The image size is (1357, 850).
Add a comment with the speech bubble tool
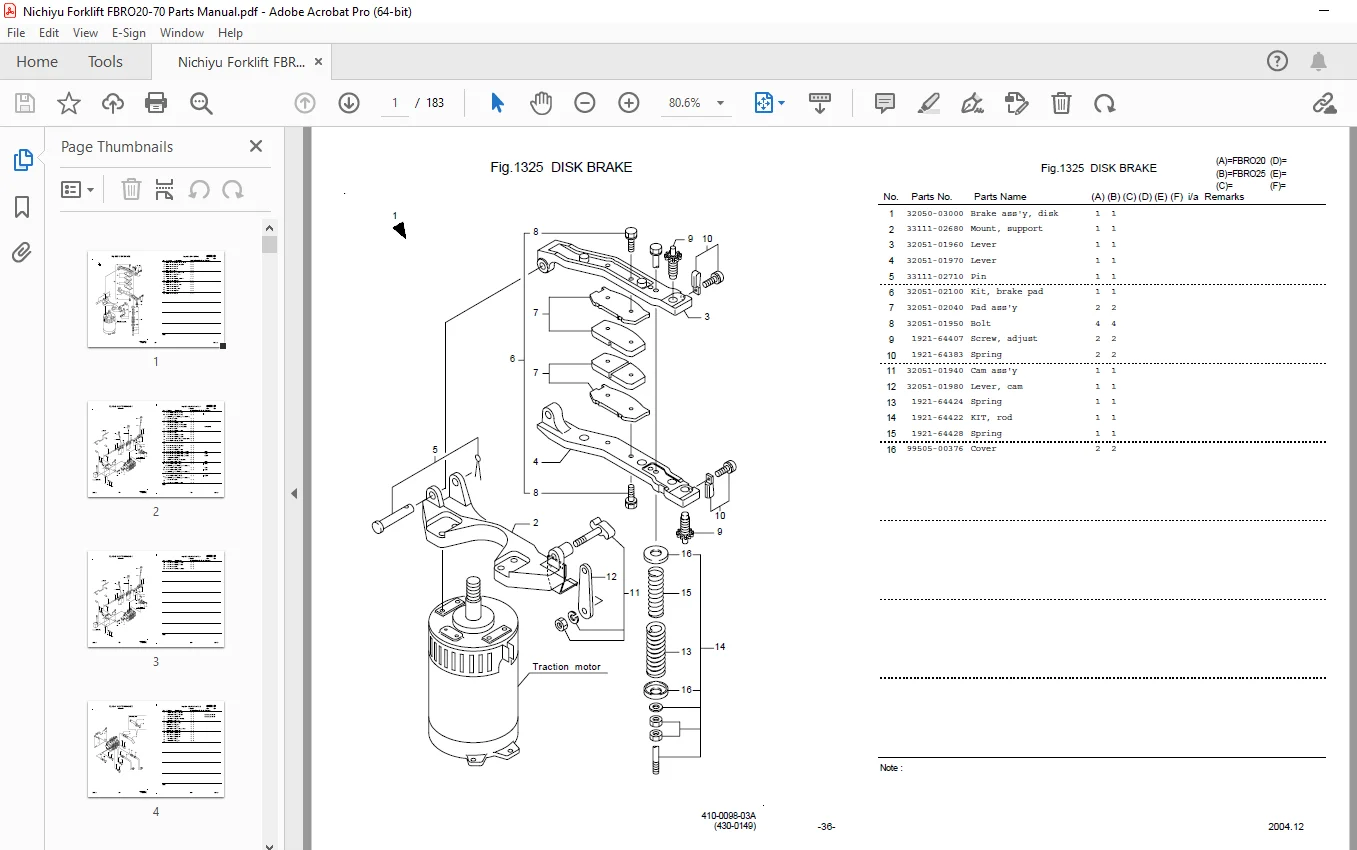(x=885, y=103)
